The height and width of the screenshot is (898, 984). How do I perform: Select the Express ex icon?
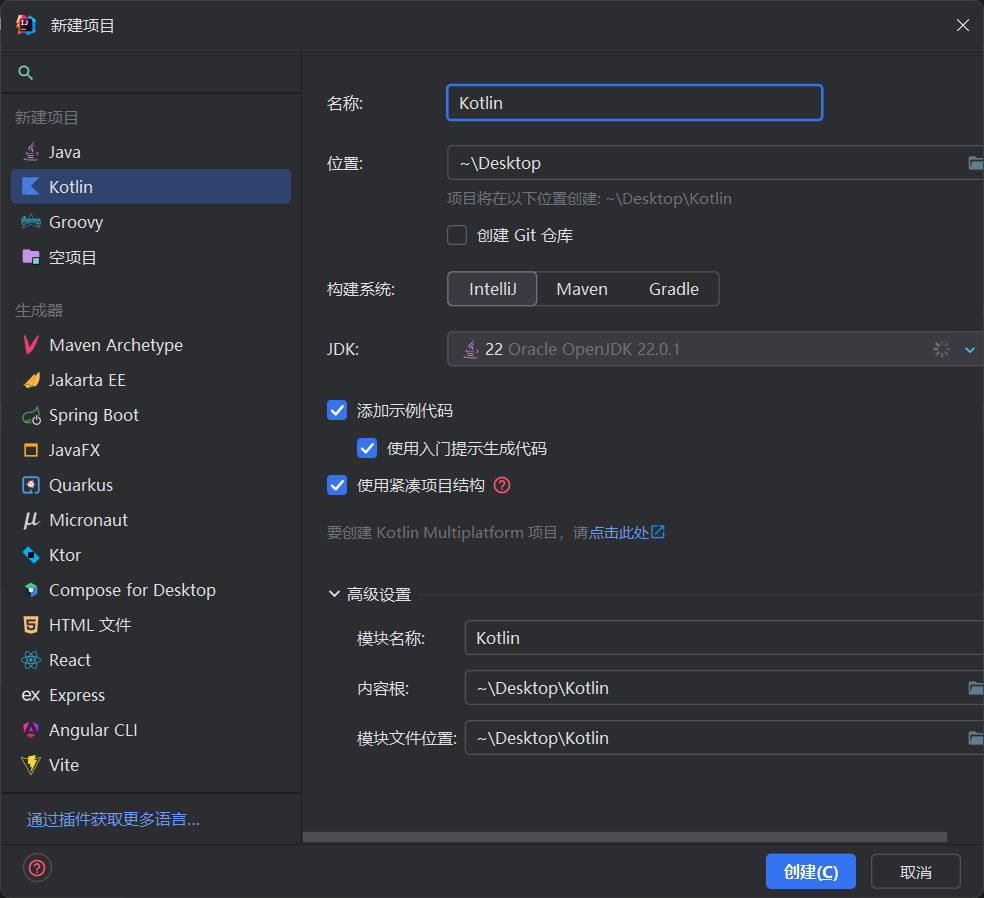point(31,695)
